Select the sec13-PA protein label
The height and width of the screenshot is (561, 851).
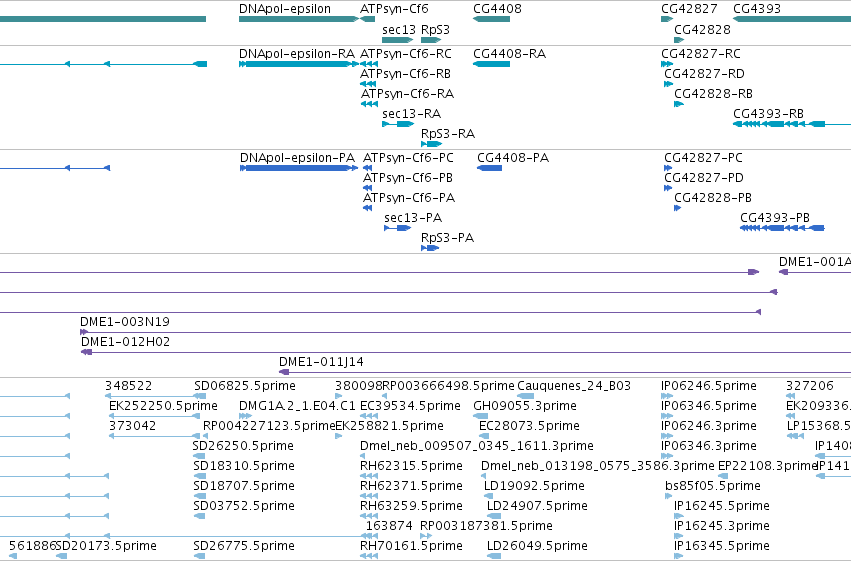pos(413,218)
